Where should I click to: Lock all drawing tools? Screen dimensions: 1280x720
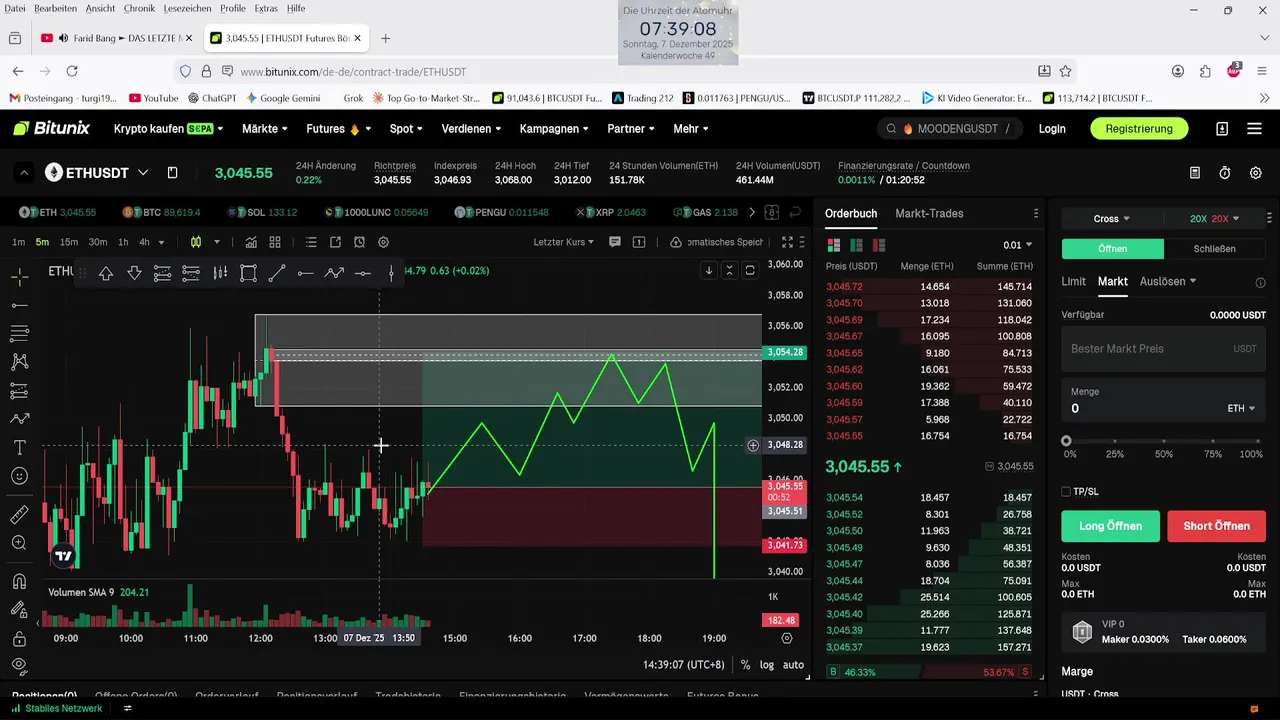coord(19,638)
